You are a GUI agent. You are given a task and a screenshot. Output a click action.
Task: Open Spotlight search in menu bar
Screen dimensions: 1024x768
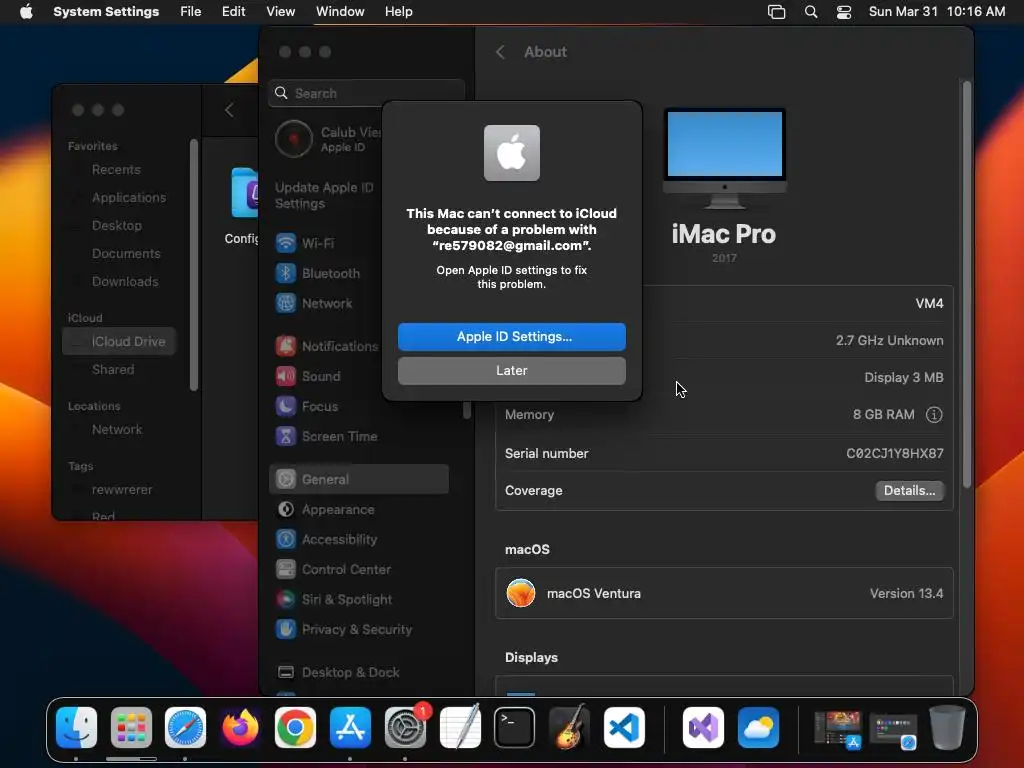[810, 12]
